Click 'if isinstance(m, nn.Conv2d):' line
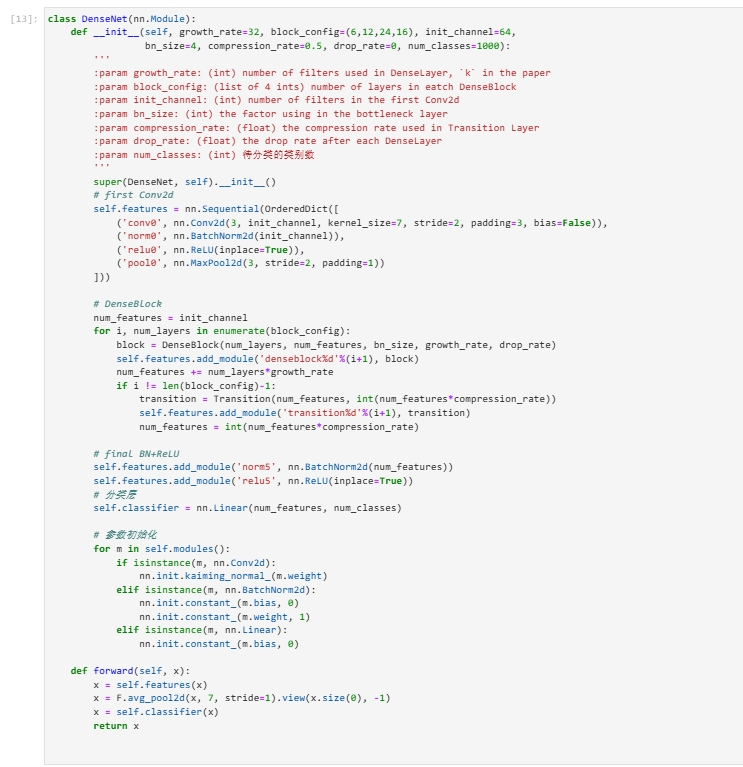The image size is (743, 767). point(196,563)
